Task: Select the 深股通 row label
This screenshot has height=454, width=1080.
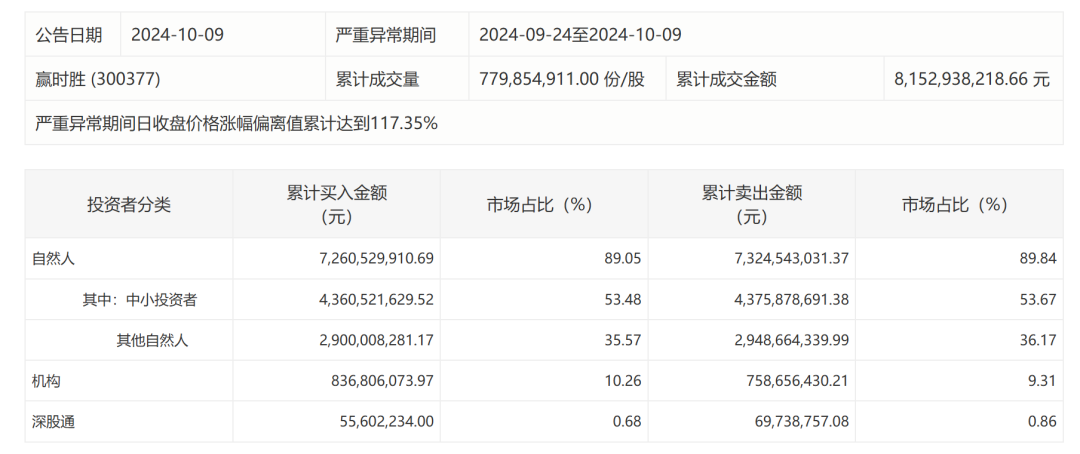Action: click(54, 422)
